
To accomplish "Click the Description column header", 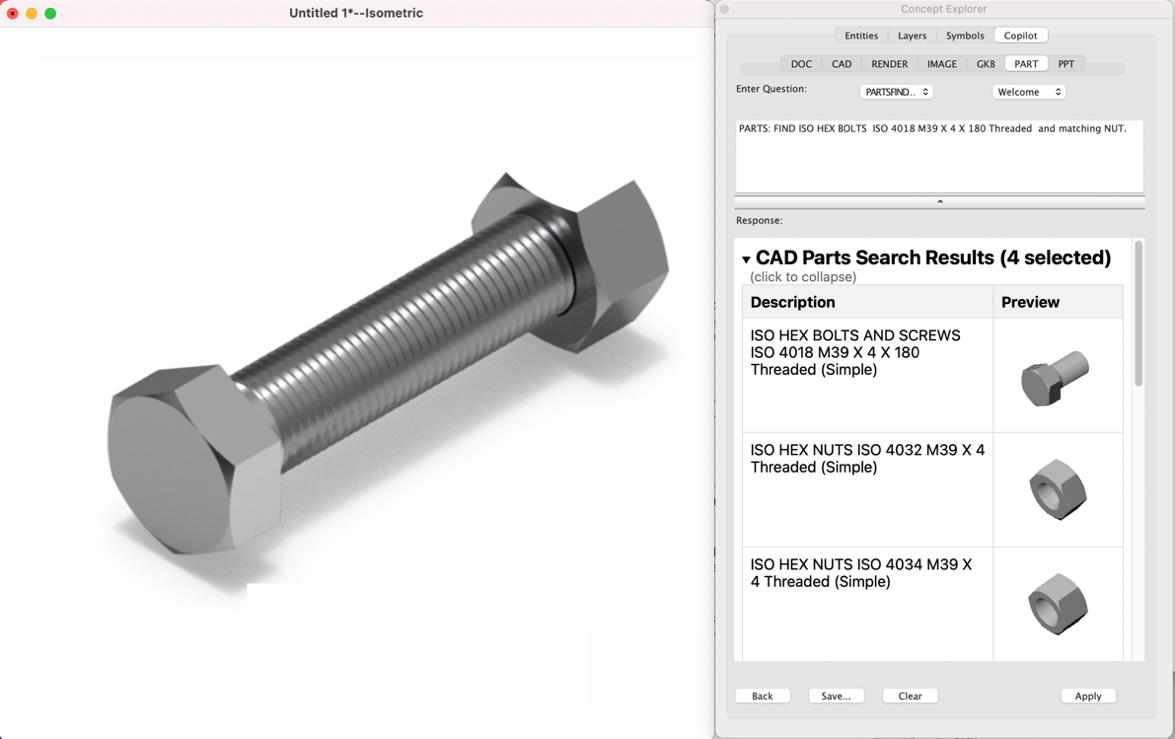I will click(x=868, y=302).
